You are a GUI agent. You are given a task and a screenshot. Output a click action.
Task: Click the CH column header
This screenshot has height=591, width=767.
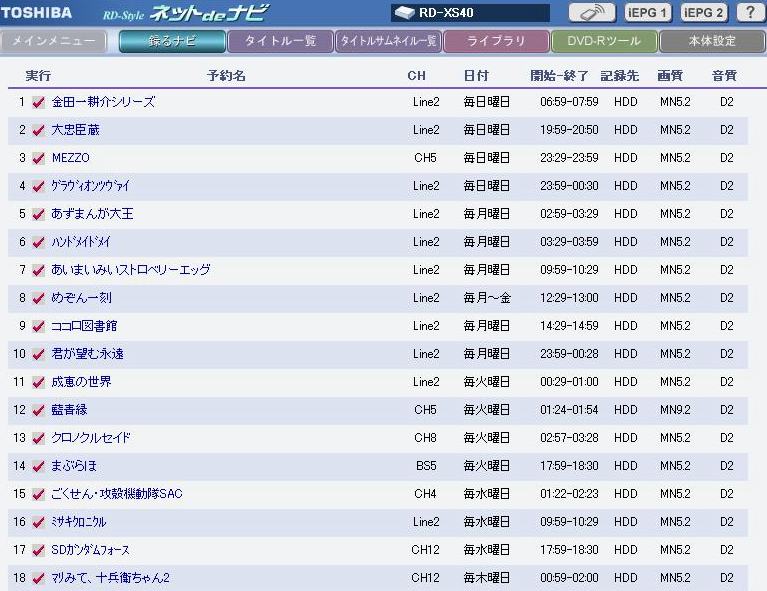pos(416,76)
